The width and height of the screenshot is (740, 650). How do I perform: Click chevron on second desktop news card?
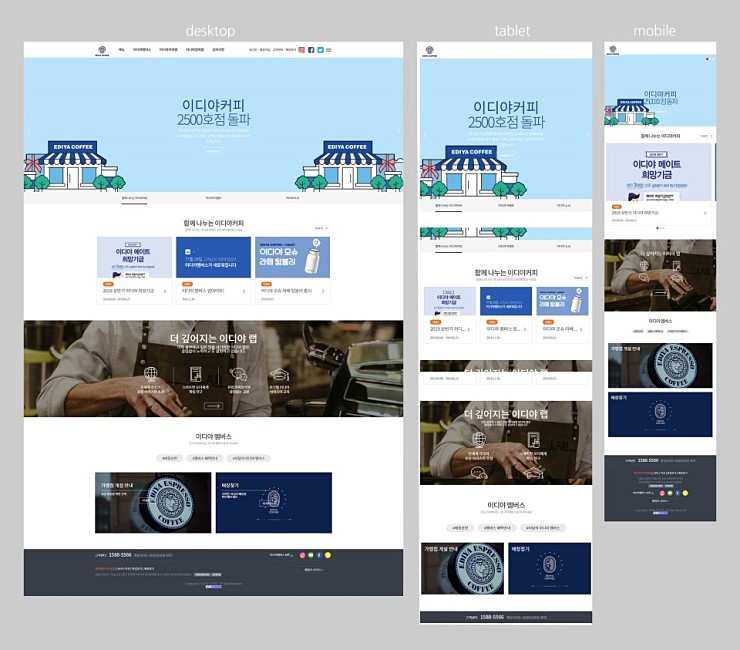coord(244,291)
